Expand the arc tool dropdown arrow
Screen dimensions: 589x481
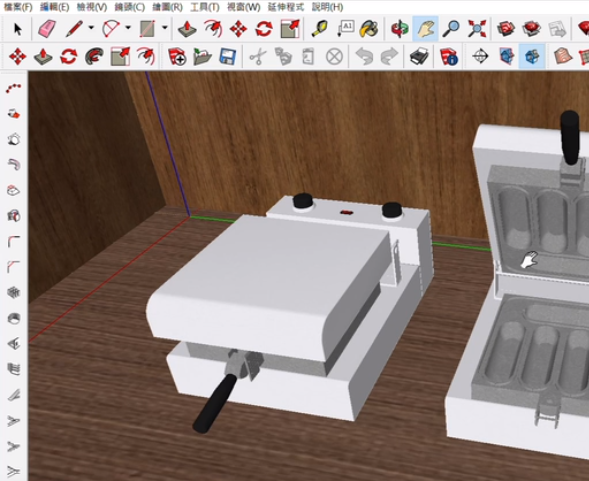pyautogui.click(x=128, y=27)
